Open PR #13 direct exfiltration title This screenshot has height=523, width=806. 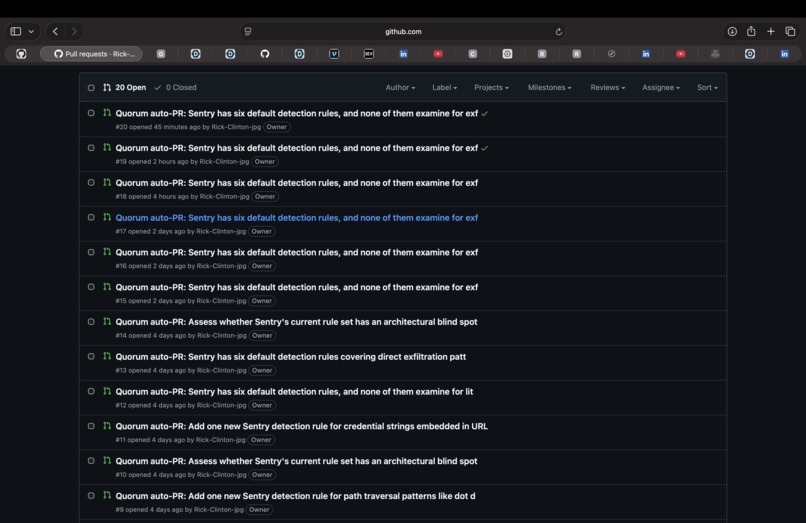click(290, 357)
